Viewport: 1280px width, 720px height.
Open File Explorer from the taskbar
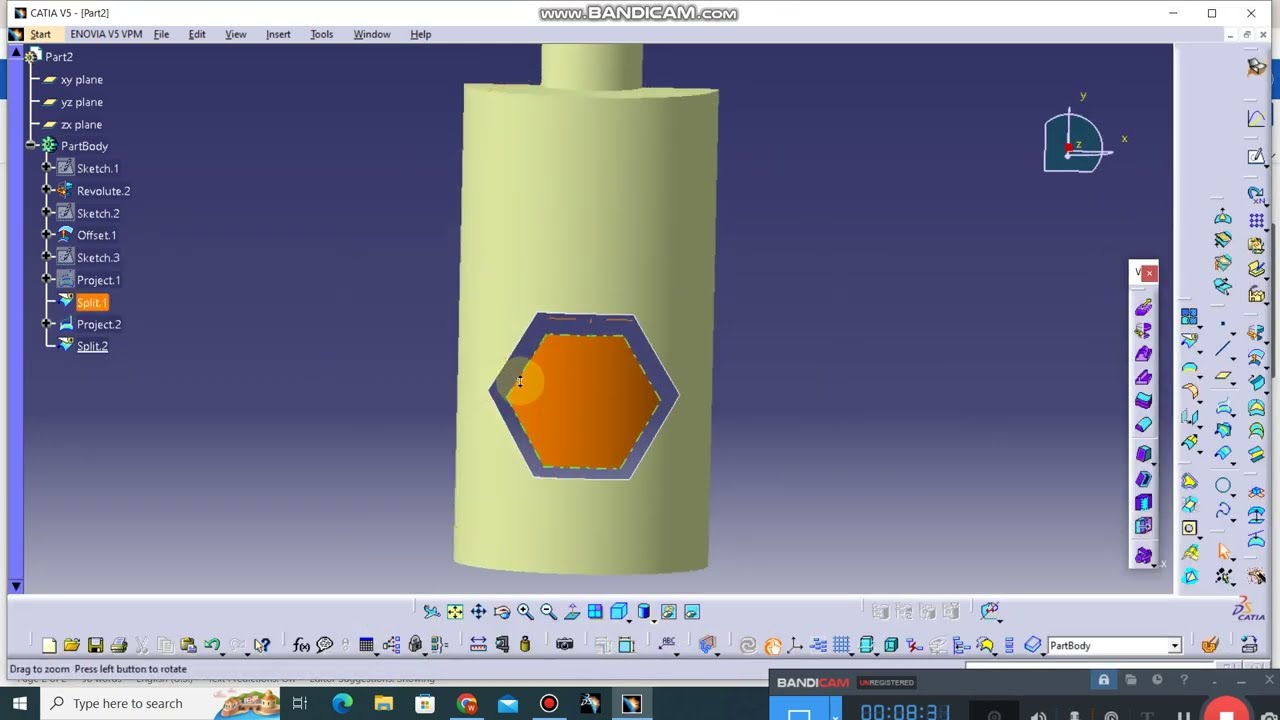(x=384, y=703)
